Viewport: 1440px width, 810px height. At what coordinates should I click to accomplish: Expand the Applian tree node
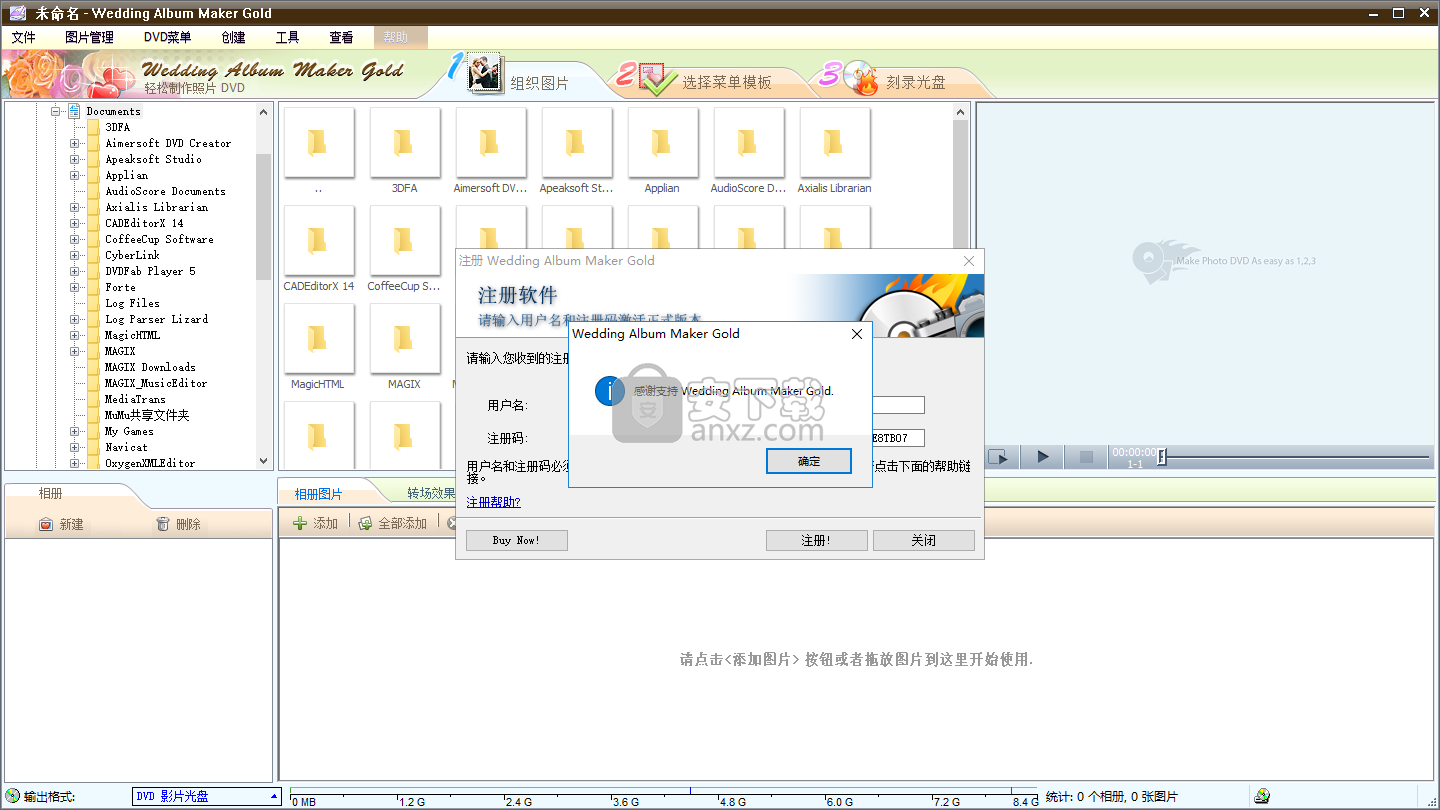(75, 175)
